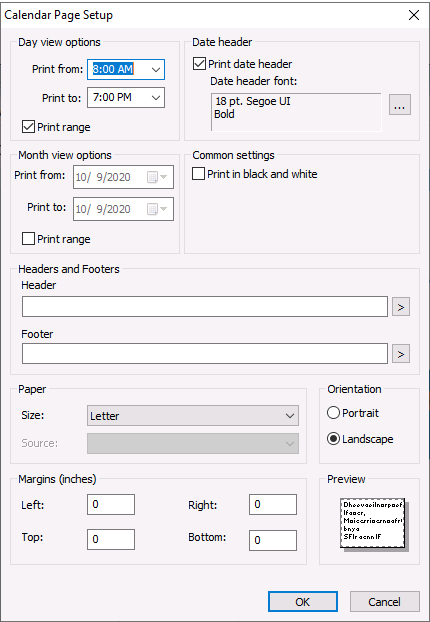Screen dimensions: 430x622
Task: Uncheck Day view Print range checkbox
Action: coord(28,127)
